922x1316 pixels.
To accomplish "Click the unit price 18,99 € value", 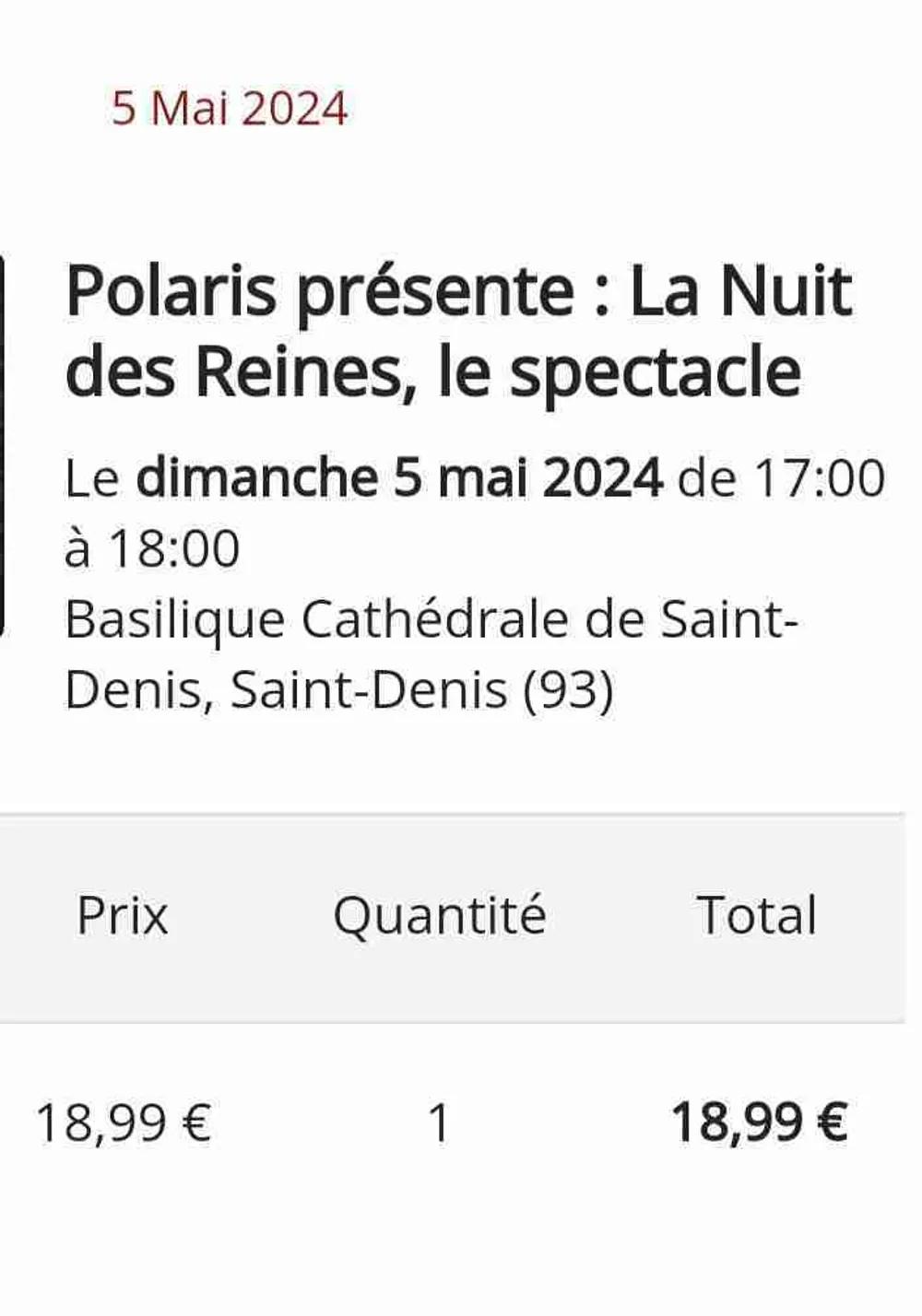I will 124,1122.
